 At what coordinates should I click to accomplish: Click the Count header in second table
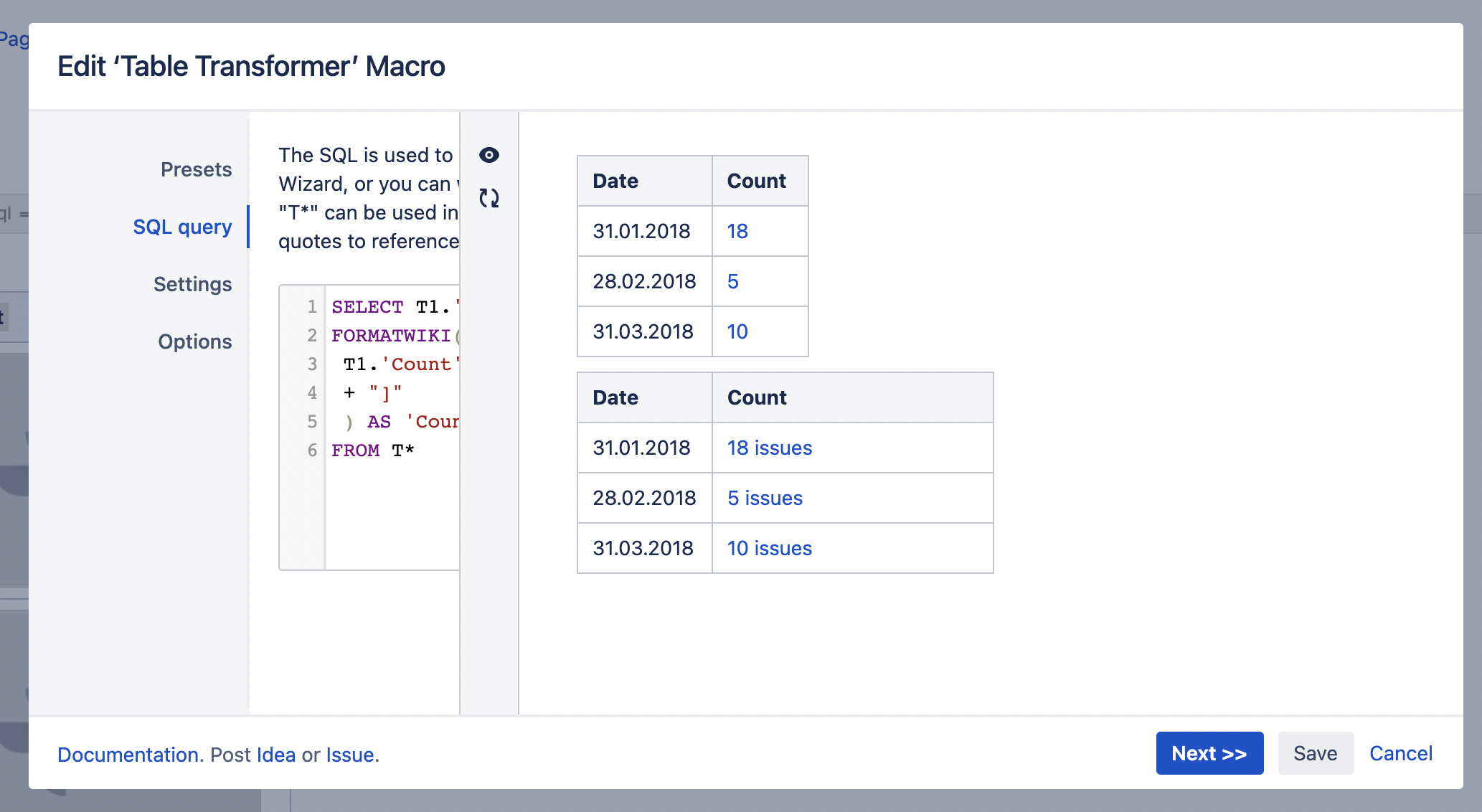tap(757, 397)
